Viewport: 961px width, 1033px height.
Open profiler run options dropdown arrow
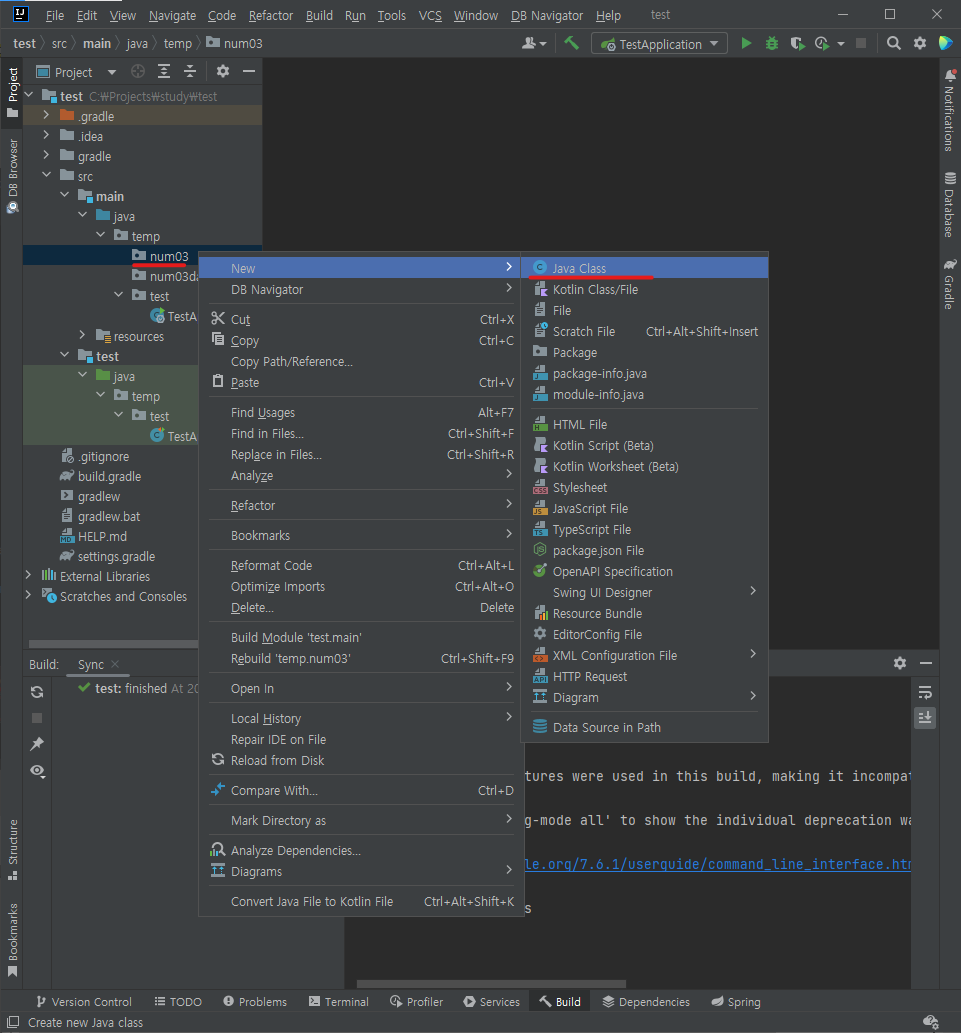point(840,43)
